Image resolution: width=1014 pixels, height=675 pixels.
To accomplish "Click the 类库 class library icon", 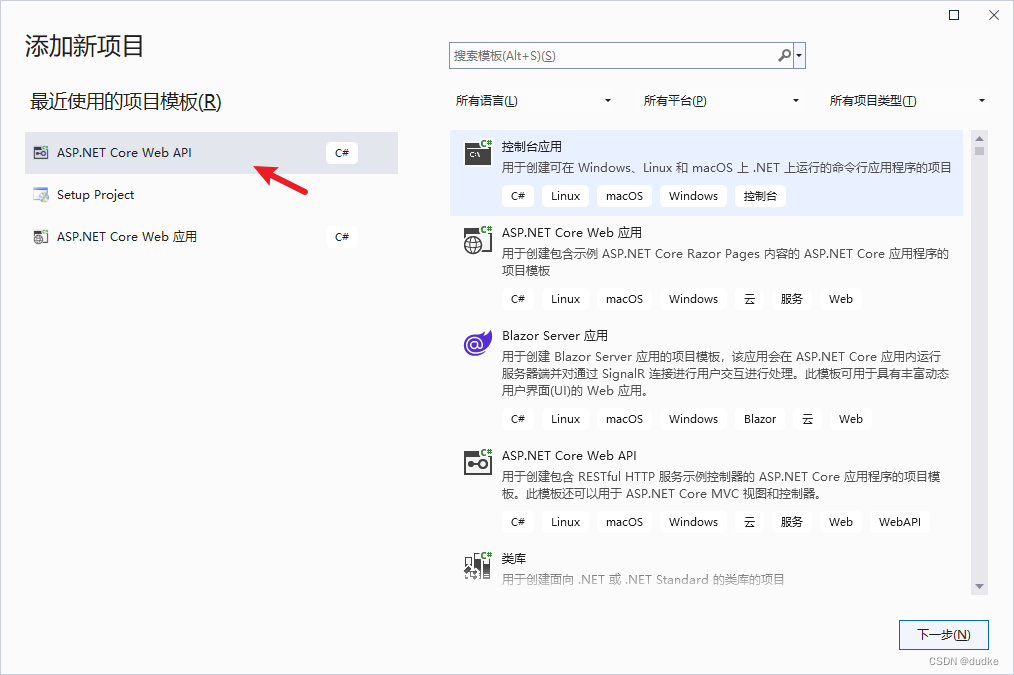I will tap(478, 566).
